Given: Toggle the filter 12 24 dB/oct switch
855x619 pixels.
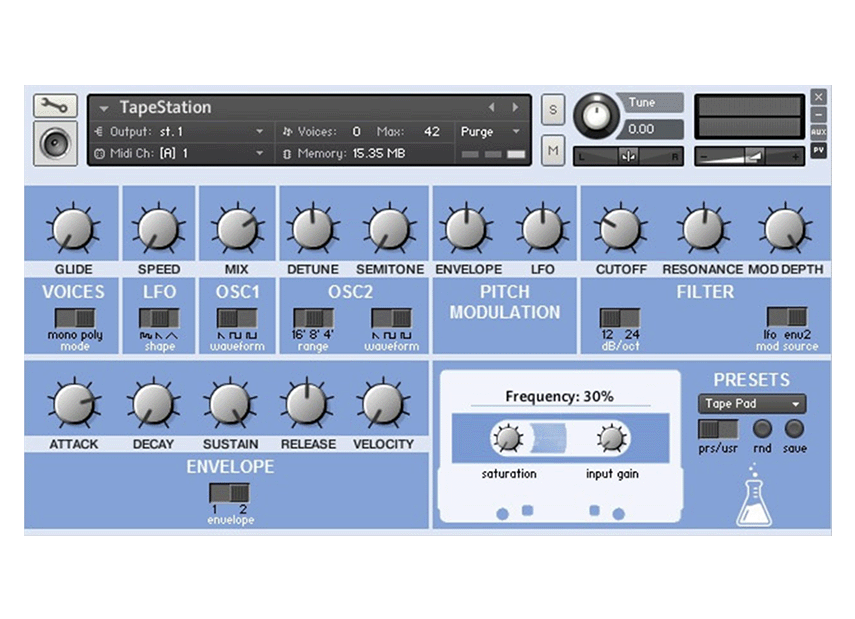Looking at the screenshot, I should (620, 318).
